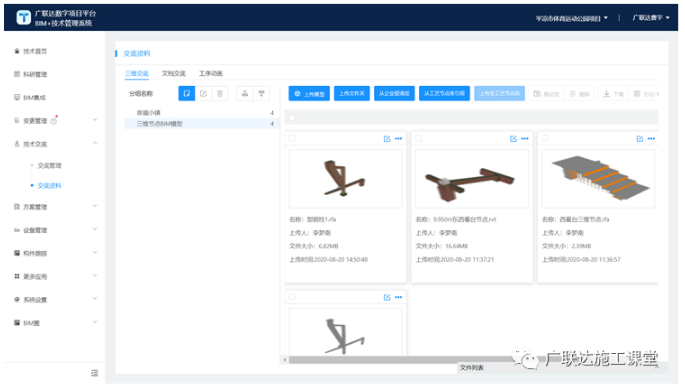Open more options on 西看台三维节点 card
The width and height of the screenshot is (685, 390).
pyautogui.click(x=651, y=139)
